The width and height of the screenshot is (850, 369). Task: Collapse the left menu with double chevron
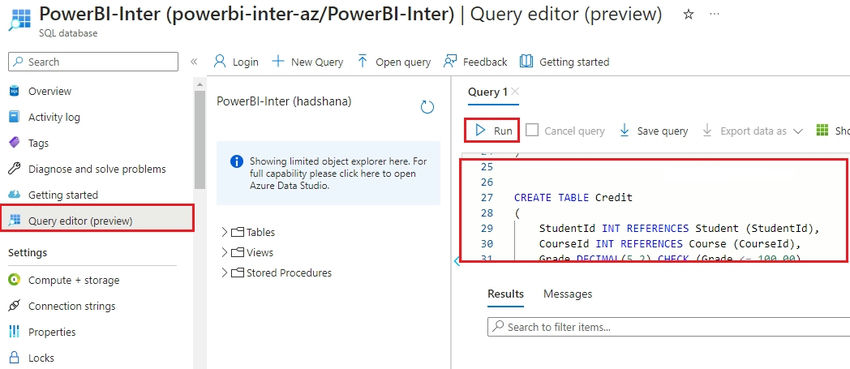click(x=194, y=62)
